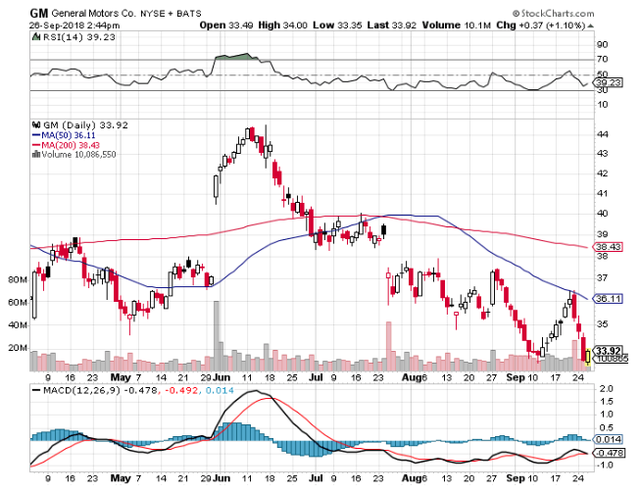Click the RSI 39.23 value tag
This screenshot has height=492, width=640.
tap(608, 82)
